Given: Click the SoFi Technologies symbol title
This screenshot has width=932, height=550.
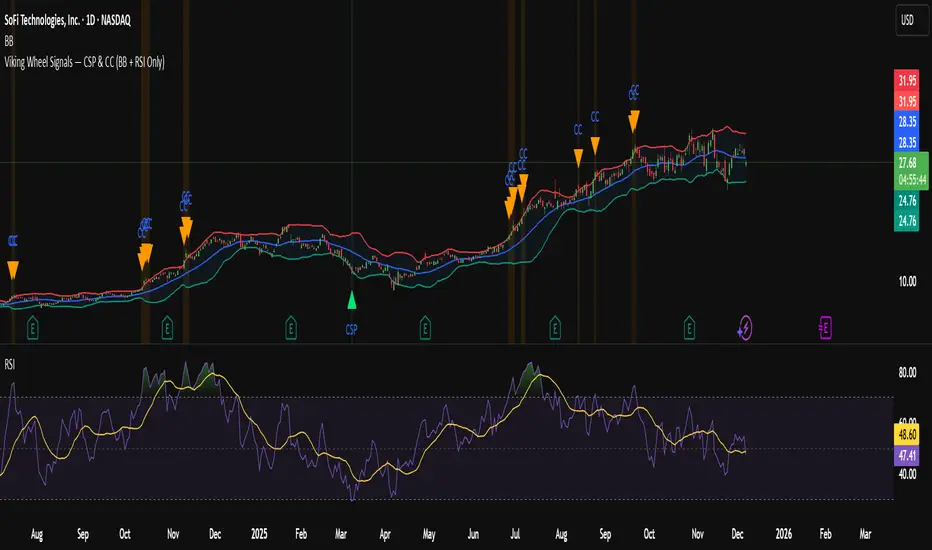Looking at the screenshot, I should [67, 20].
